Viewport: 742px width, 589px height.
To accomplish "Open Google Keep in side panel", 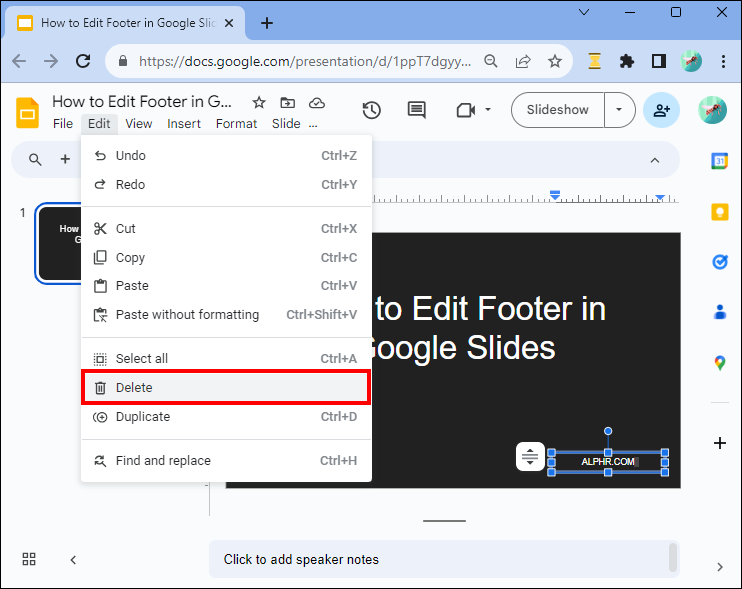I will pos(719,212).
